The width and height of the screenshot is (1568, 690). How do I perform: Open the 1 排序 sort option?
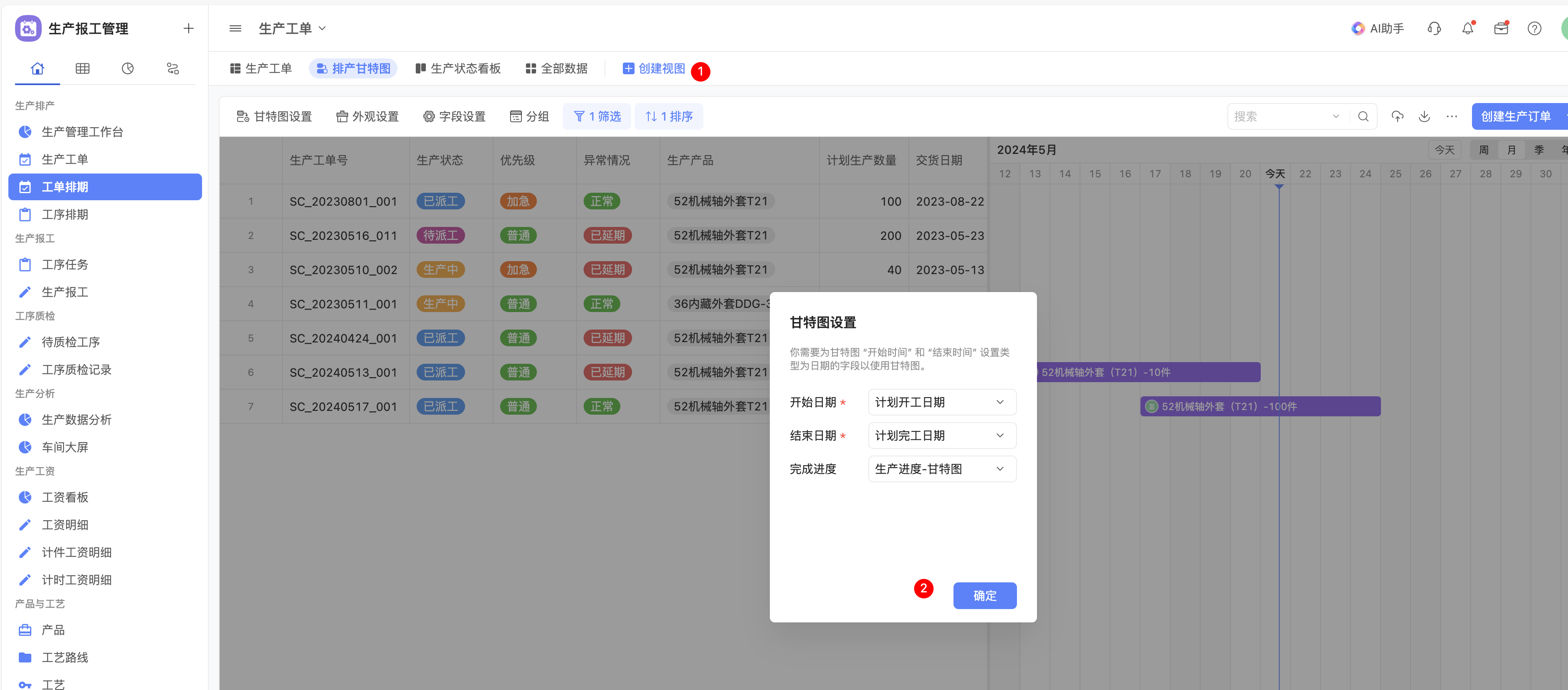tap(669, 116)
